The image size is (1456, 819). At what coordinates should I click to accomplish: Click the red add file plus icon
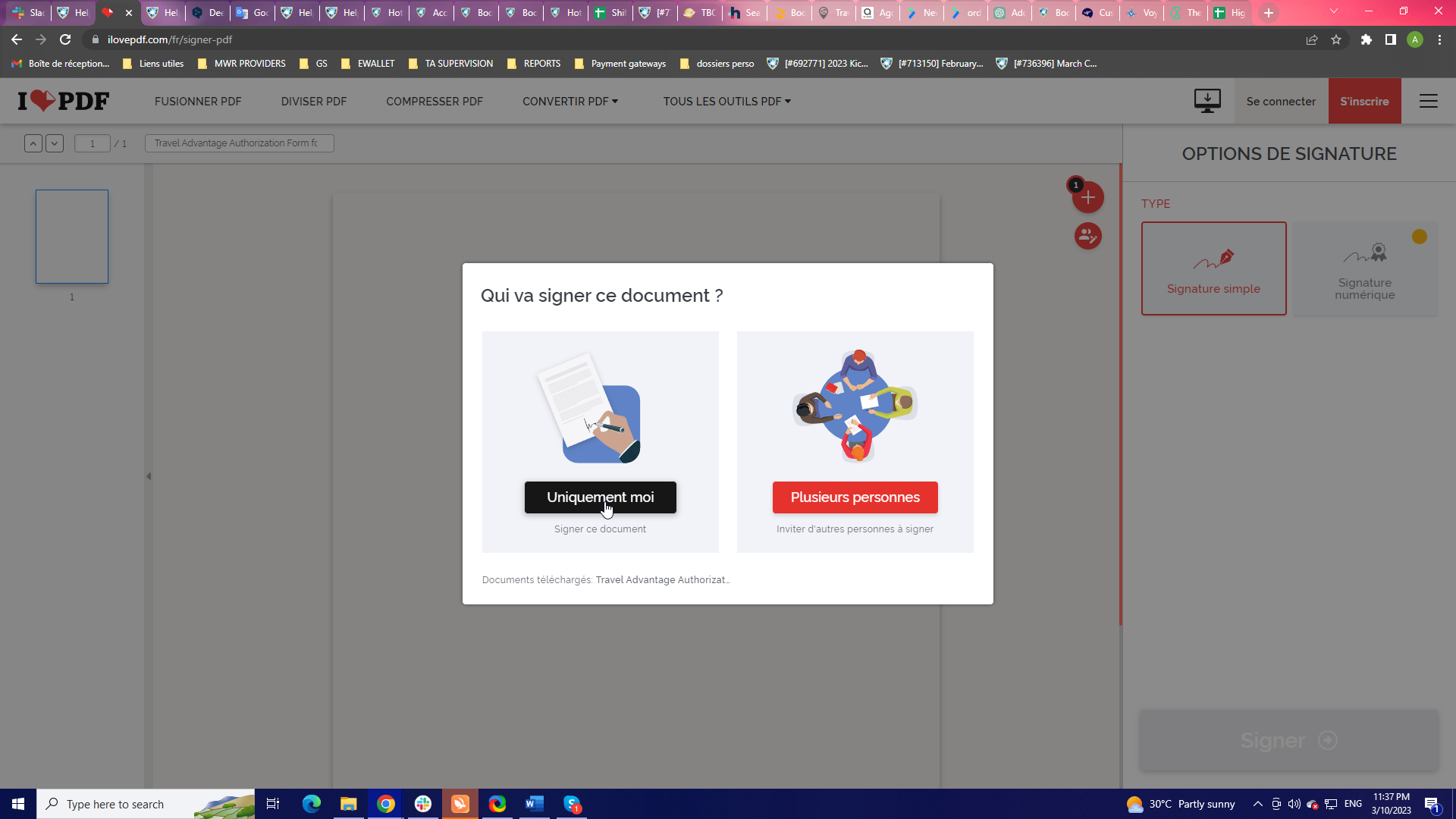click(x=1087, y=198)
